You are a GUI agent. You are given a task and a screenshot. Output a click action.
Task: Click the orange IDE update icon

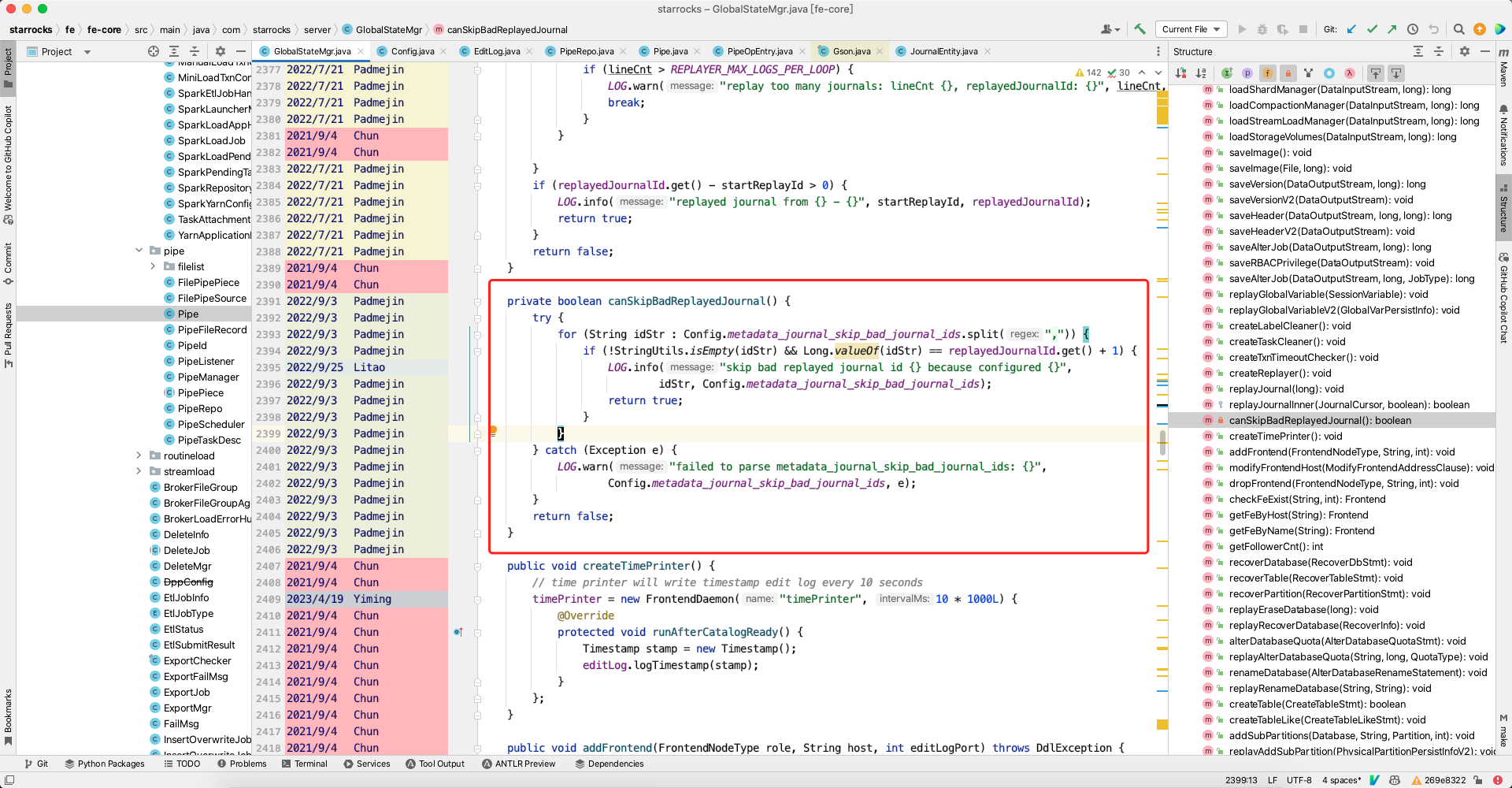coord(1480,29)
